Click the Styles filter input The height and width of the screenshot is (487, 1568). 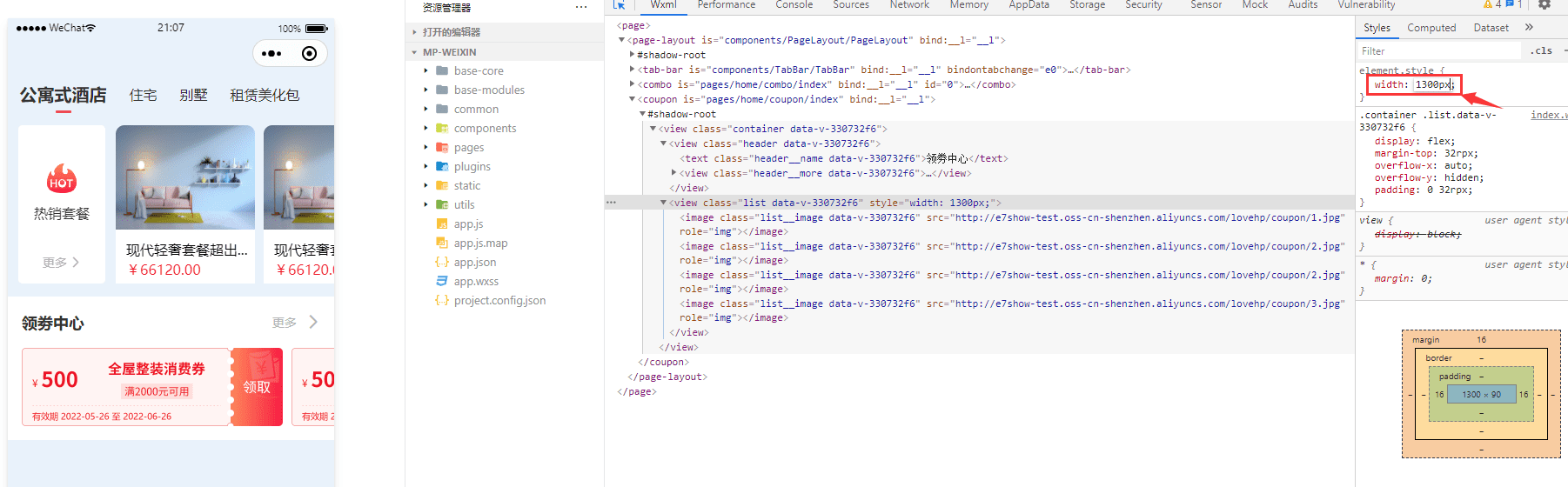pyautogui.click(x=1440, y=51)
